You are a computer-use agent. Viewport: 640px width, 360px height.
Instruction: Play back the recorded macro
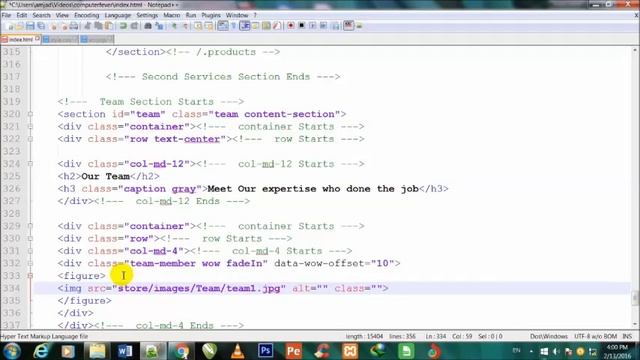pyautogui.click(x=312, y=26)
